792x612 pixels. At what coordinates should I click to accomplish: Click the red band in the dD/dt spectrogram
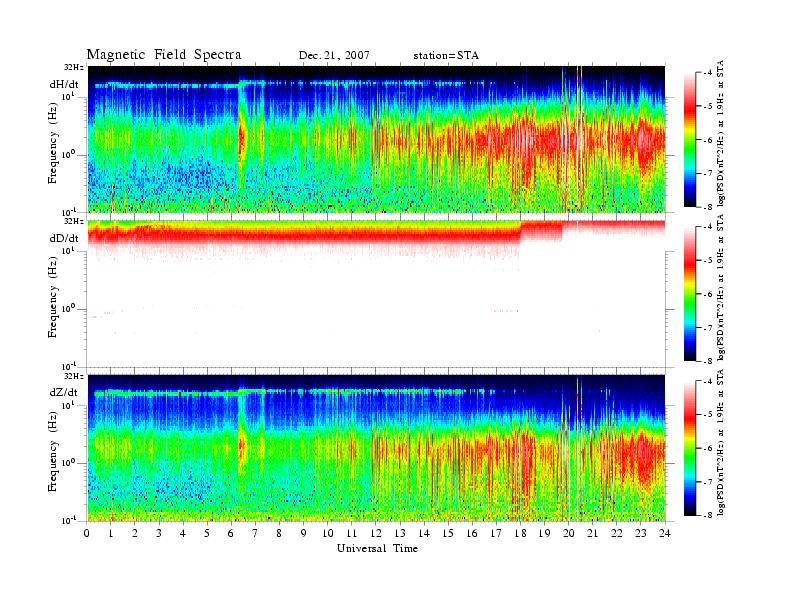[x=303, y=234]
